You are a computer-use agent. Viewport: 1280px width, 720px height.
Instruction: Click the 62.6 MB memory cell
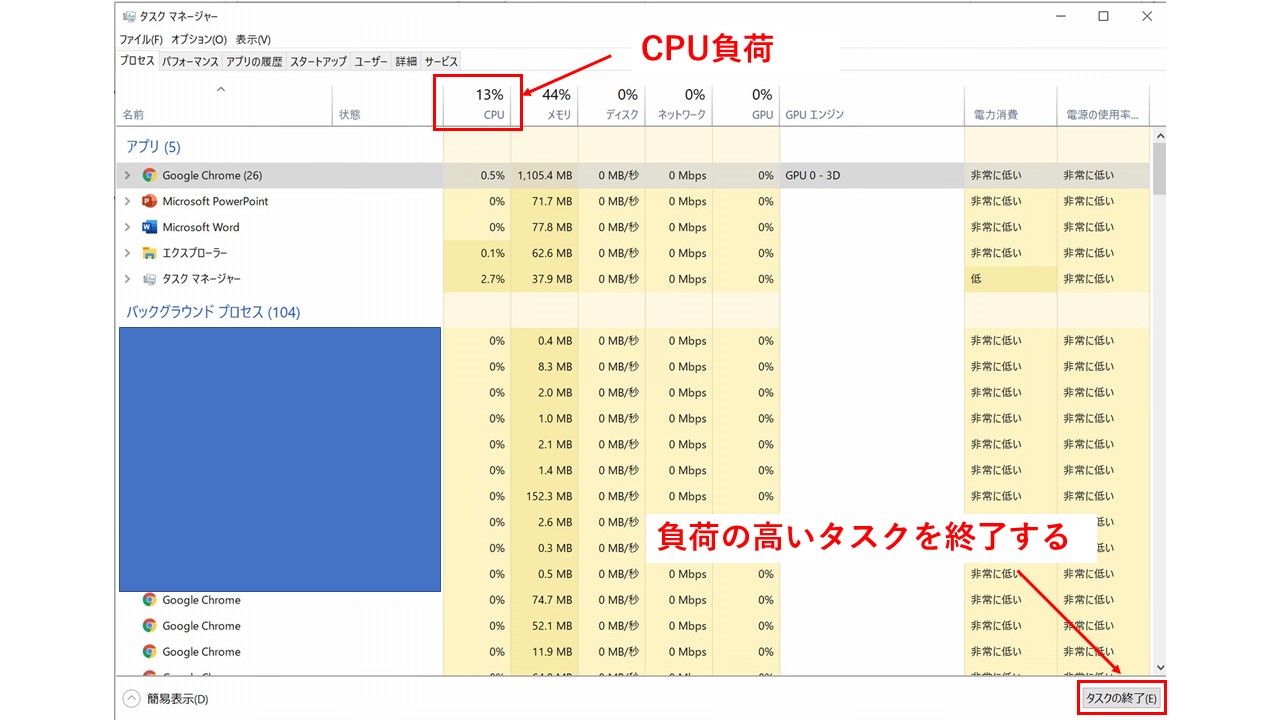pos(544,253)
